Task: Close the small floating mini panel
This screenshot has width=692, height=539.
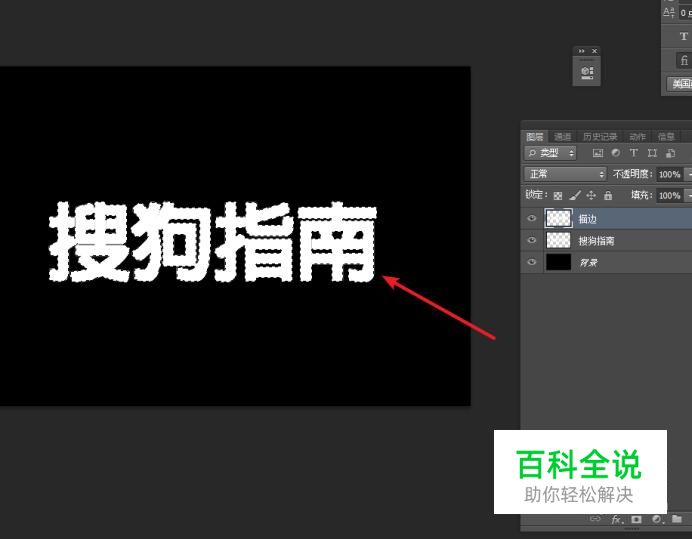Action: click(594, 51)
